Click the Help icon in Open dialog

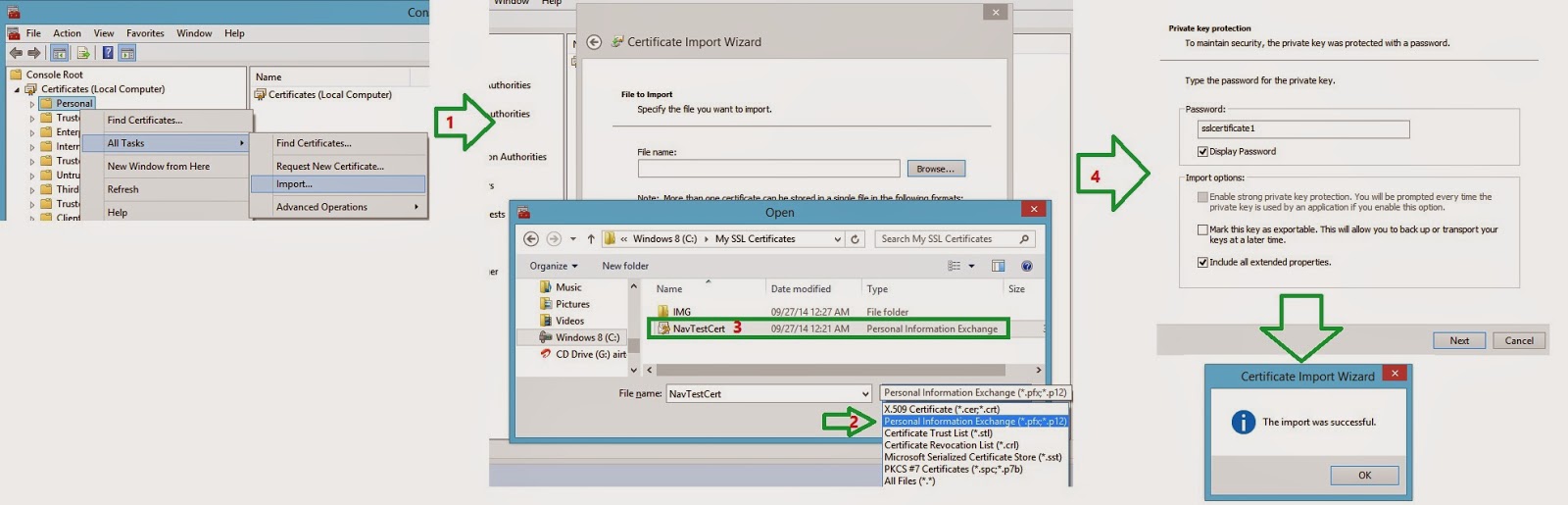click(x=1027, y=266)
